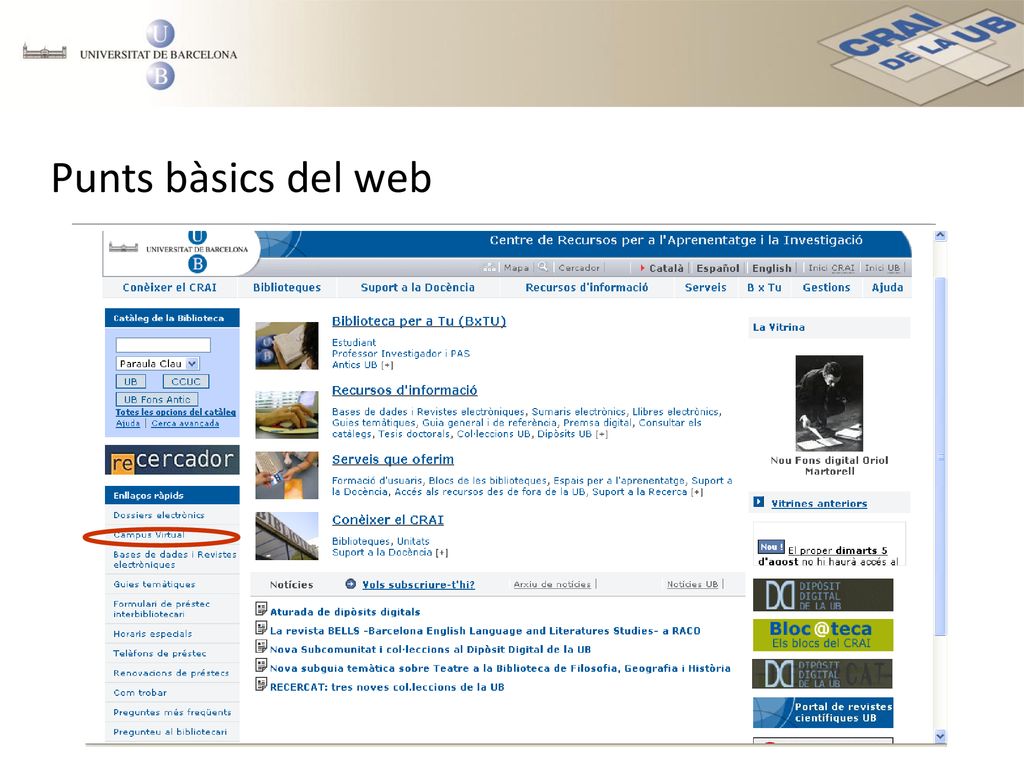Open the Conèixer el CRAI menu
1024x768 pixels.
pyautogui.click(x=170, y=287)
